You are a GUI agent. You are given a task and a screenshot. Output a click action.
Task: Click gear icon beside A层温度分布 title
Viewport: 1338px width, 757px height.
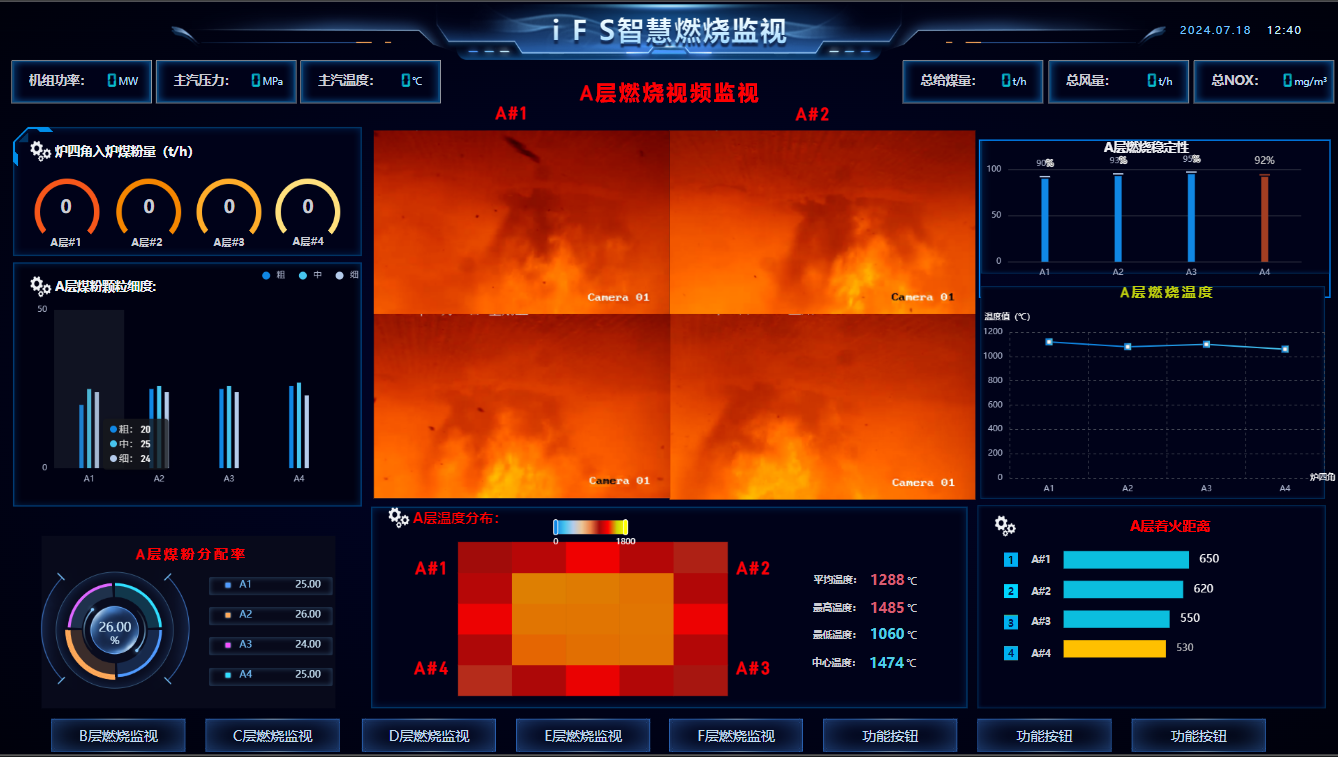(x=398, y=517)
